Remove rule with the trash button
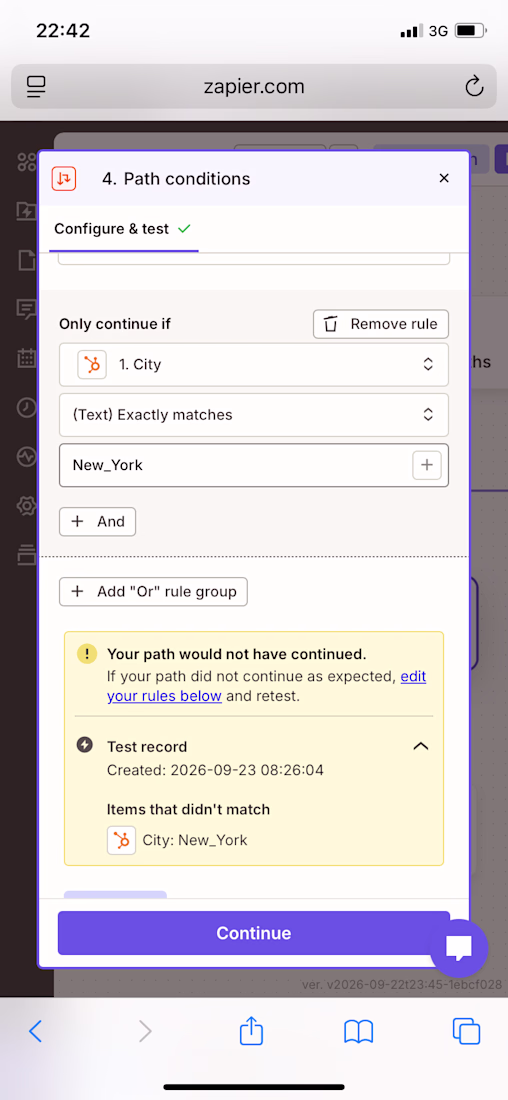Screen dimensions: 508x1100 click(x=381, y=324)
